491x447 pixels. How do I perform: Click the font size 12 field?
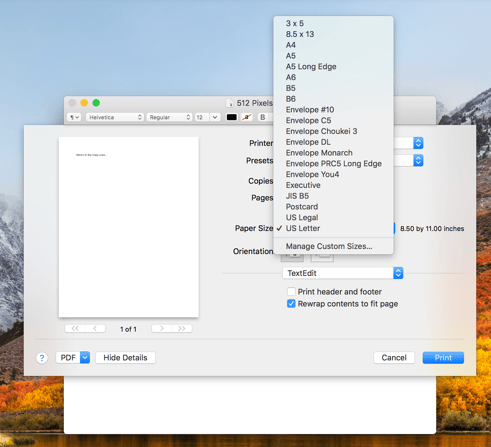202,117
